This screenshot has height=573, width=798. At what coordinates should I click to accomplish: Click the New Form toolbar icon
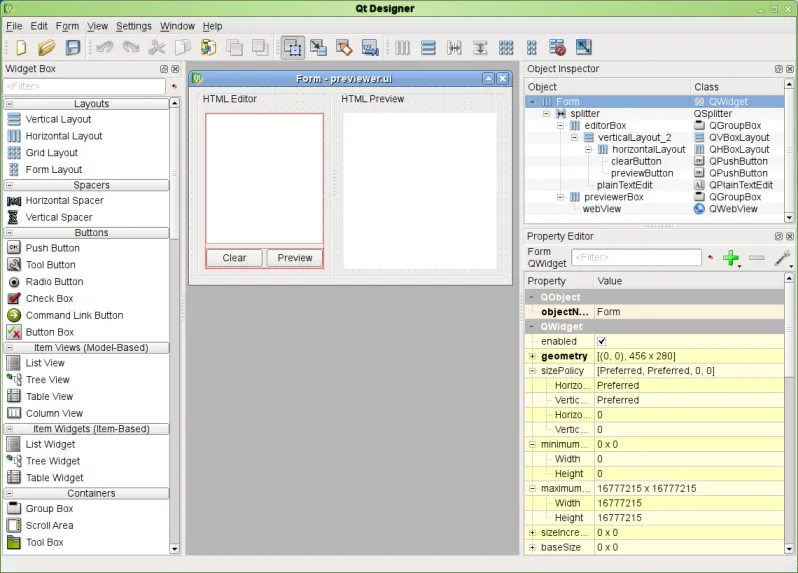20,47
